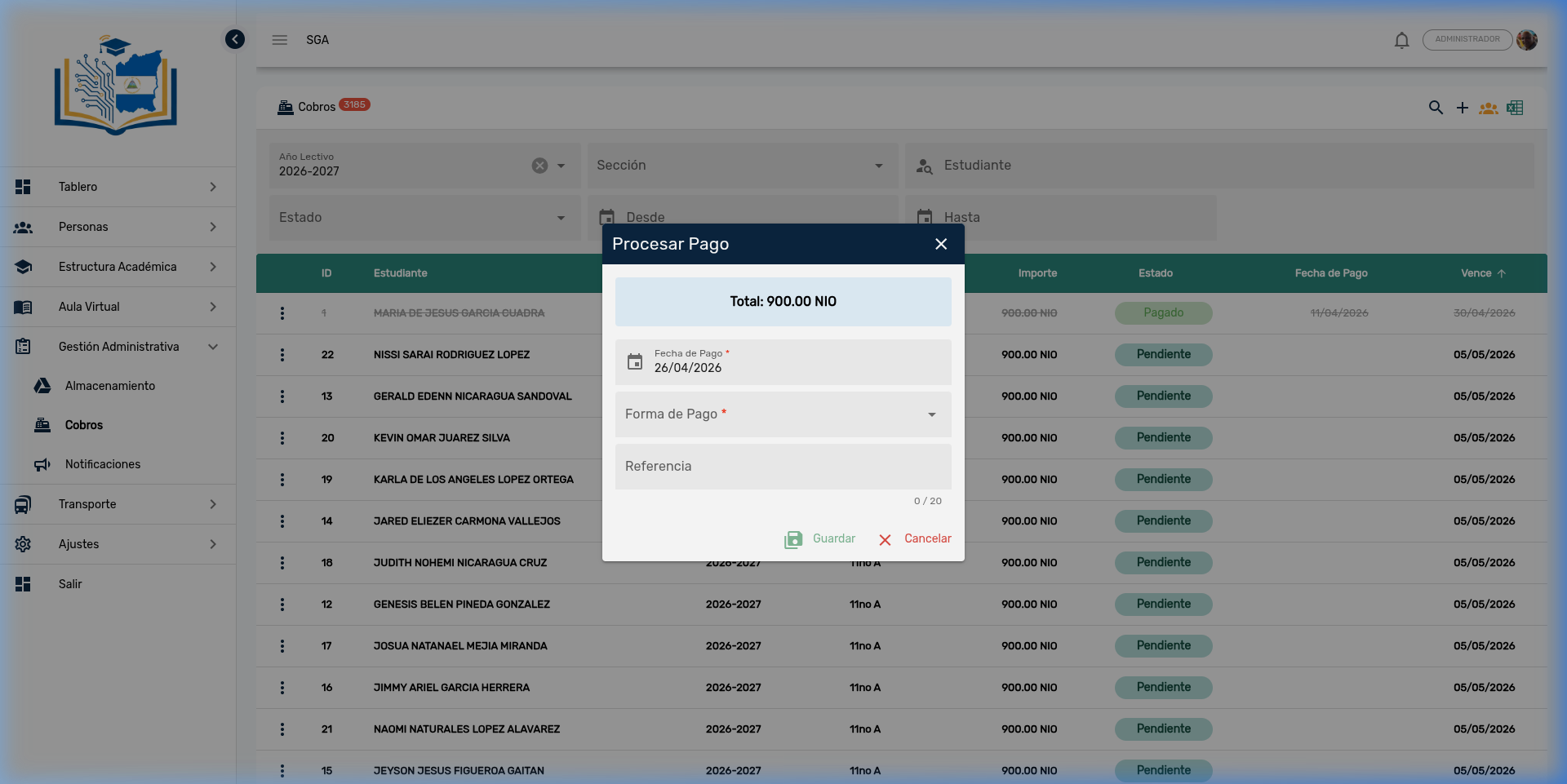Click the Excel export icon

[x=1515, y=108]
